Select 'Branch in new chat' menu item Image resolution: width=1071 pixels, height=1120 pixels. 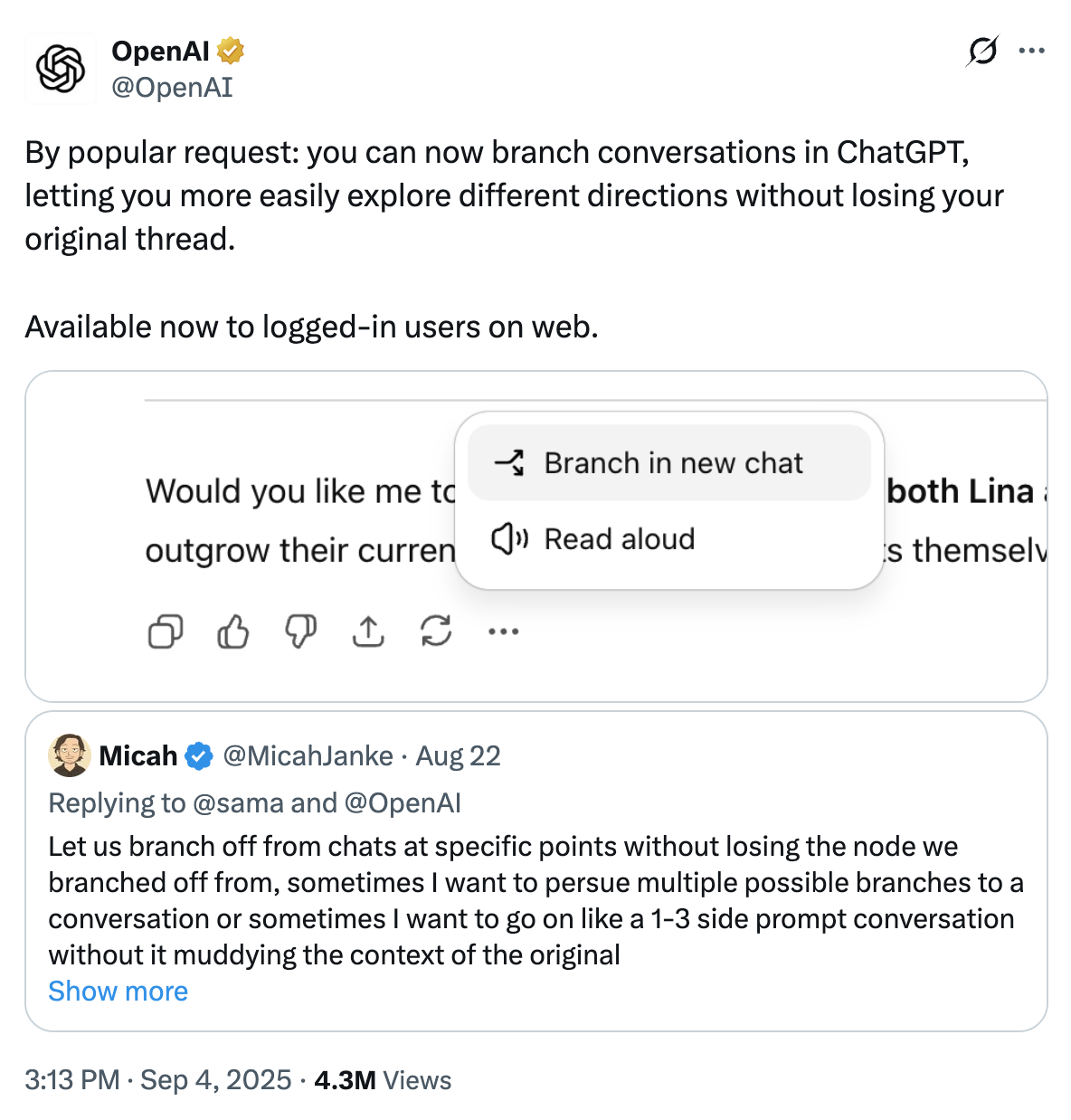(x=669, y=463)
